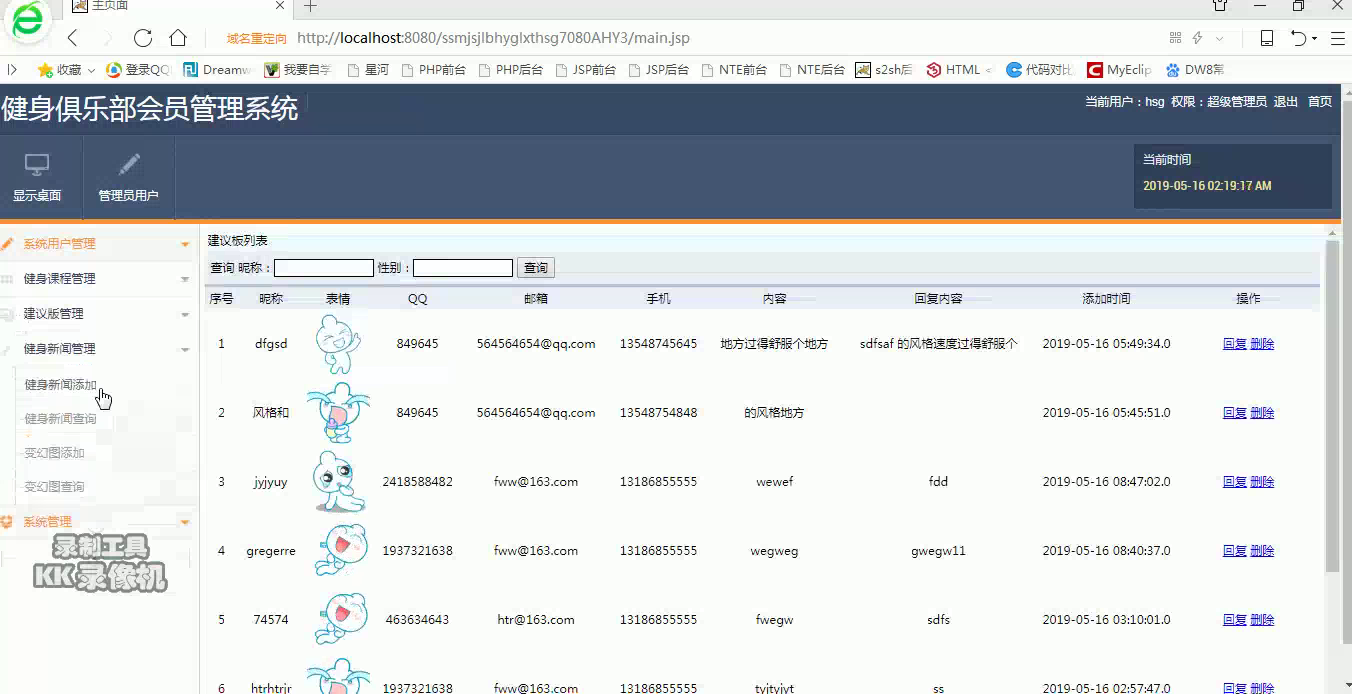
Task: Click 回复 link for 风格和 row
Action: click(1235, 413)
